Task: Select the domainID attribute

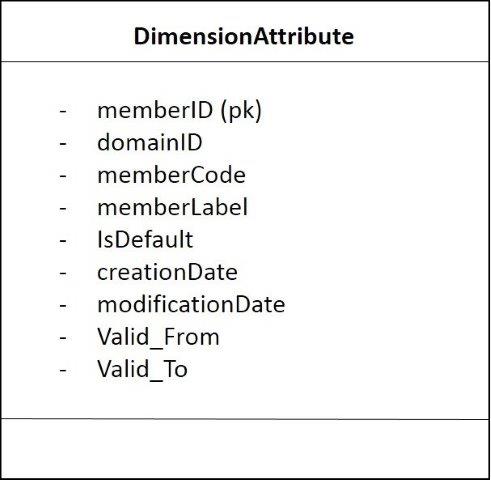Action: tap(150, 142)
